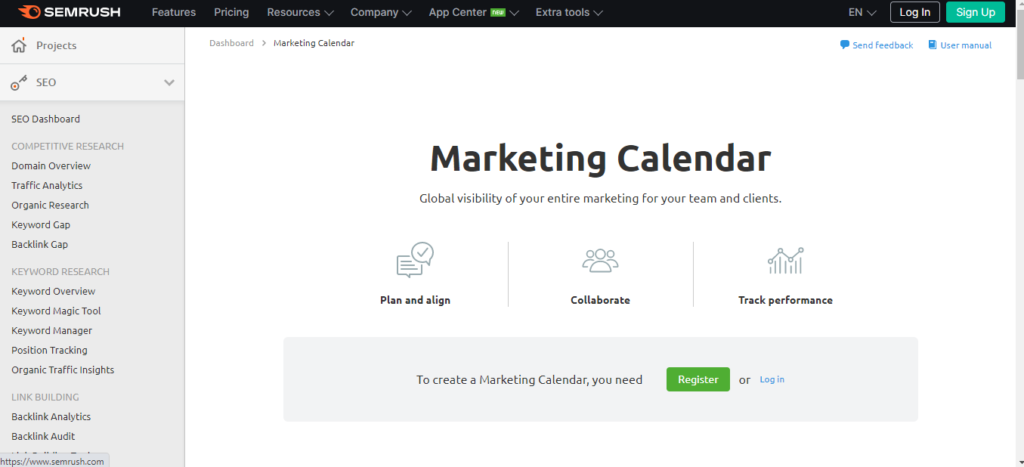Collapse the SEO section chevron
This screenshot has height=467, width=1024.
pyautogui.click(x=169, y=83)
